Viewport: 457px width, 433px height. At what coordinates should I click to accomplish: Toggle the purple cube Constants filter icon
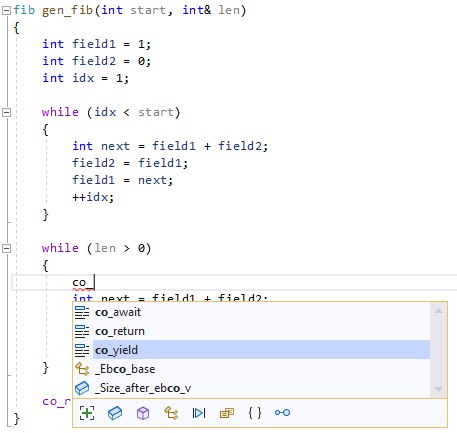point(143,413)
